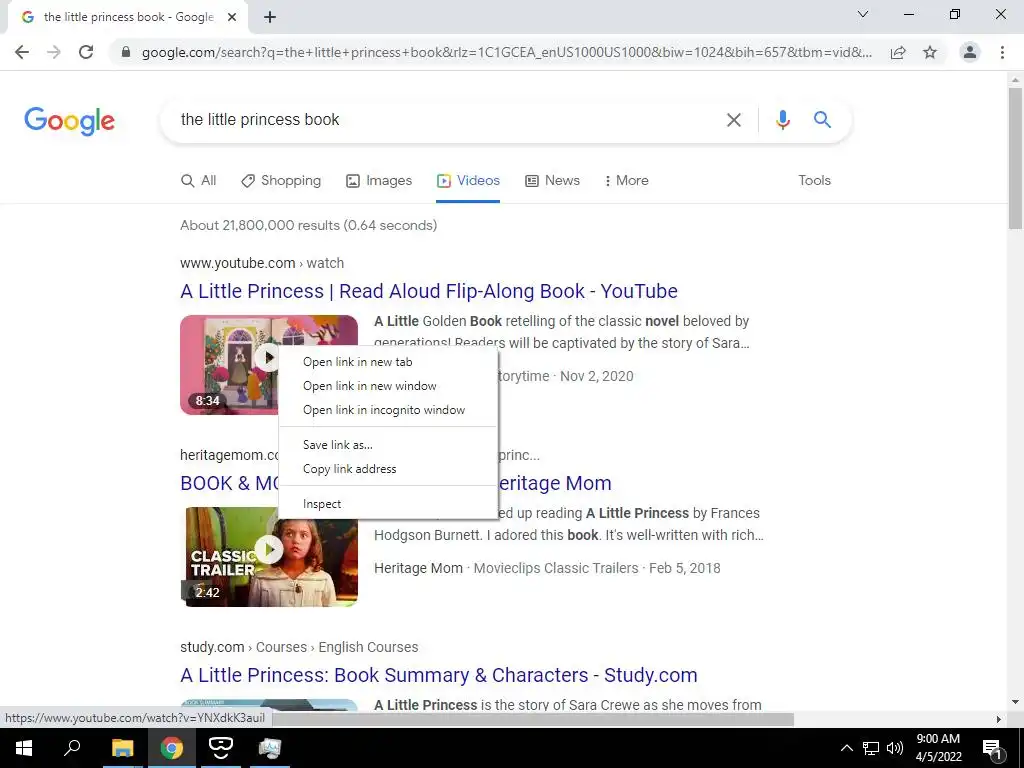Click the 2:42 video duration badge
The width and height of the screenshot is (1024, 768).
pos(208,592)
